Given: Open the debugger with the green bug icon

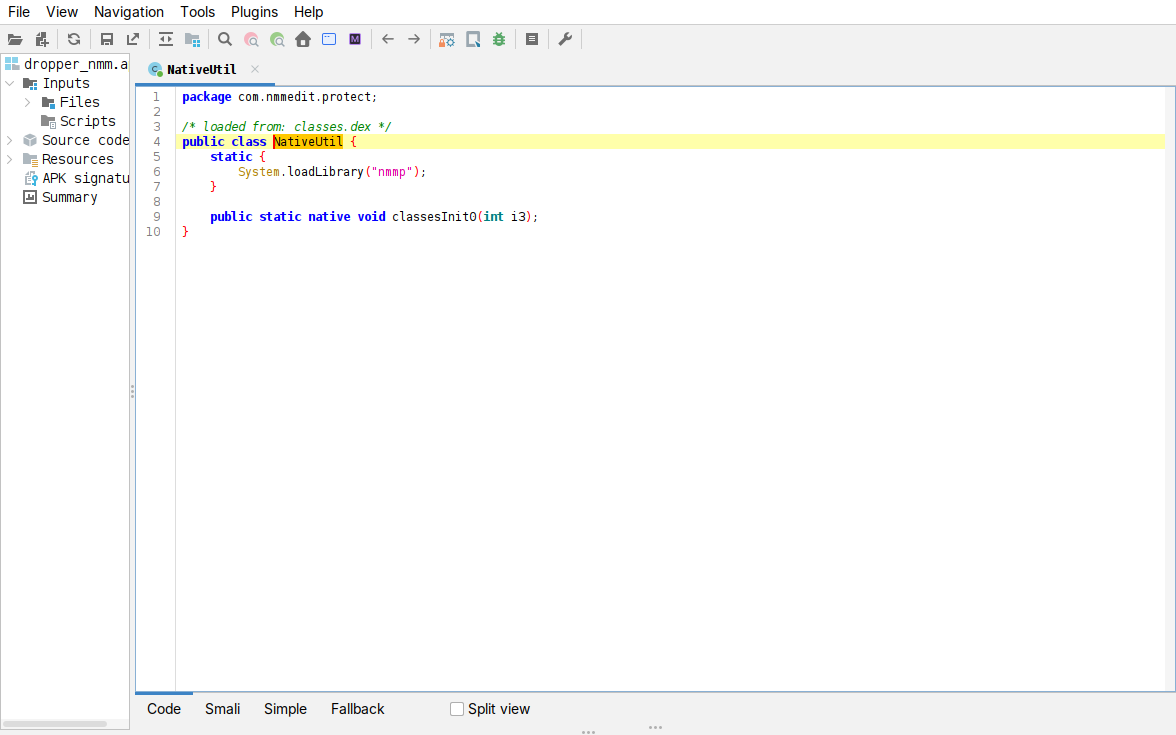Looking at the screenshot, I should [x=499, y=40].
